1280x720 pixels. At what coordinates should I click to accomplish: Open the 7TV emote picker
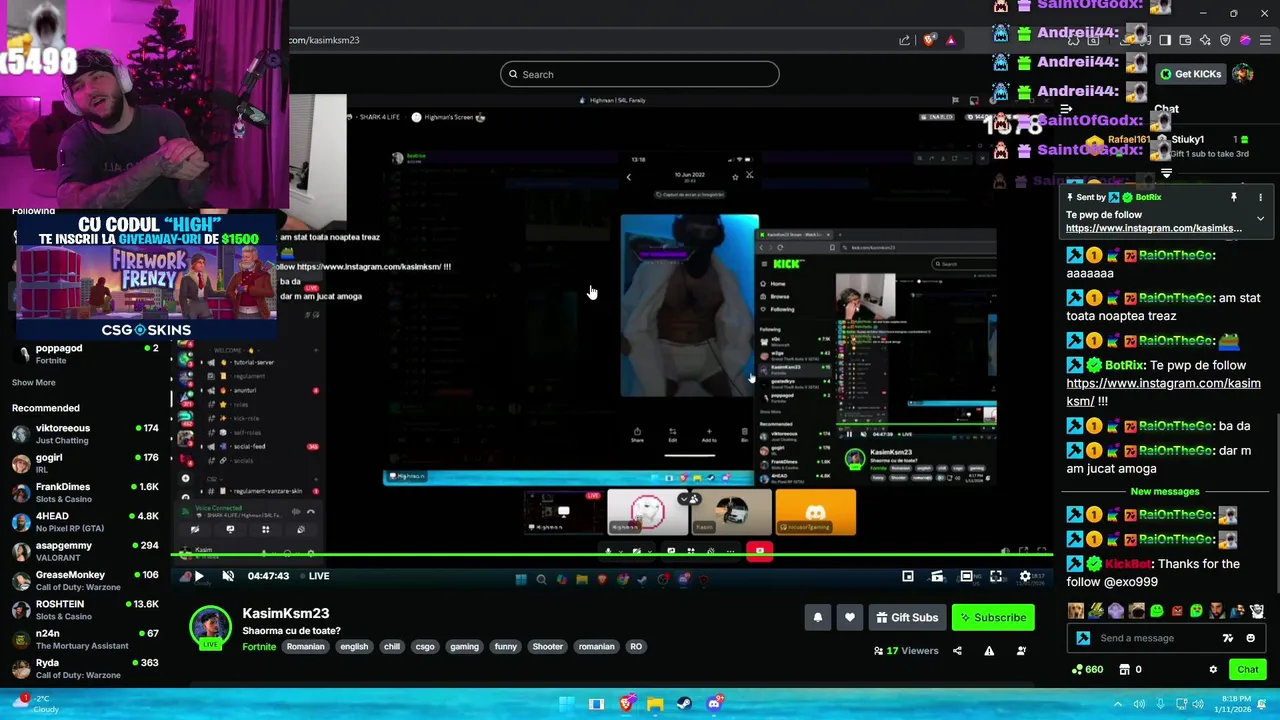pyautogui.click(x=1228, y=638)
